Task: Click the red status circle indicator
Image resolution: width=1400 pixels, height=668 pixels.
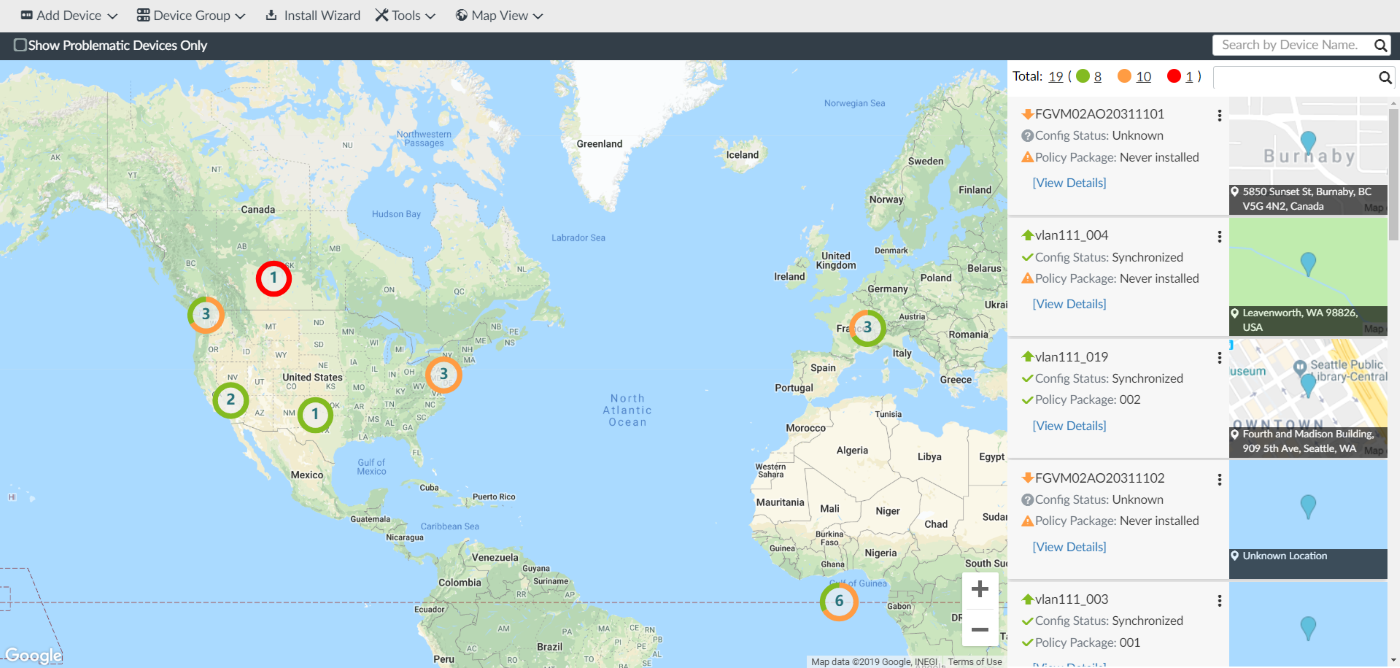Action: pyautogui.click(x=1174, y=76)
